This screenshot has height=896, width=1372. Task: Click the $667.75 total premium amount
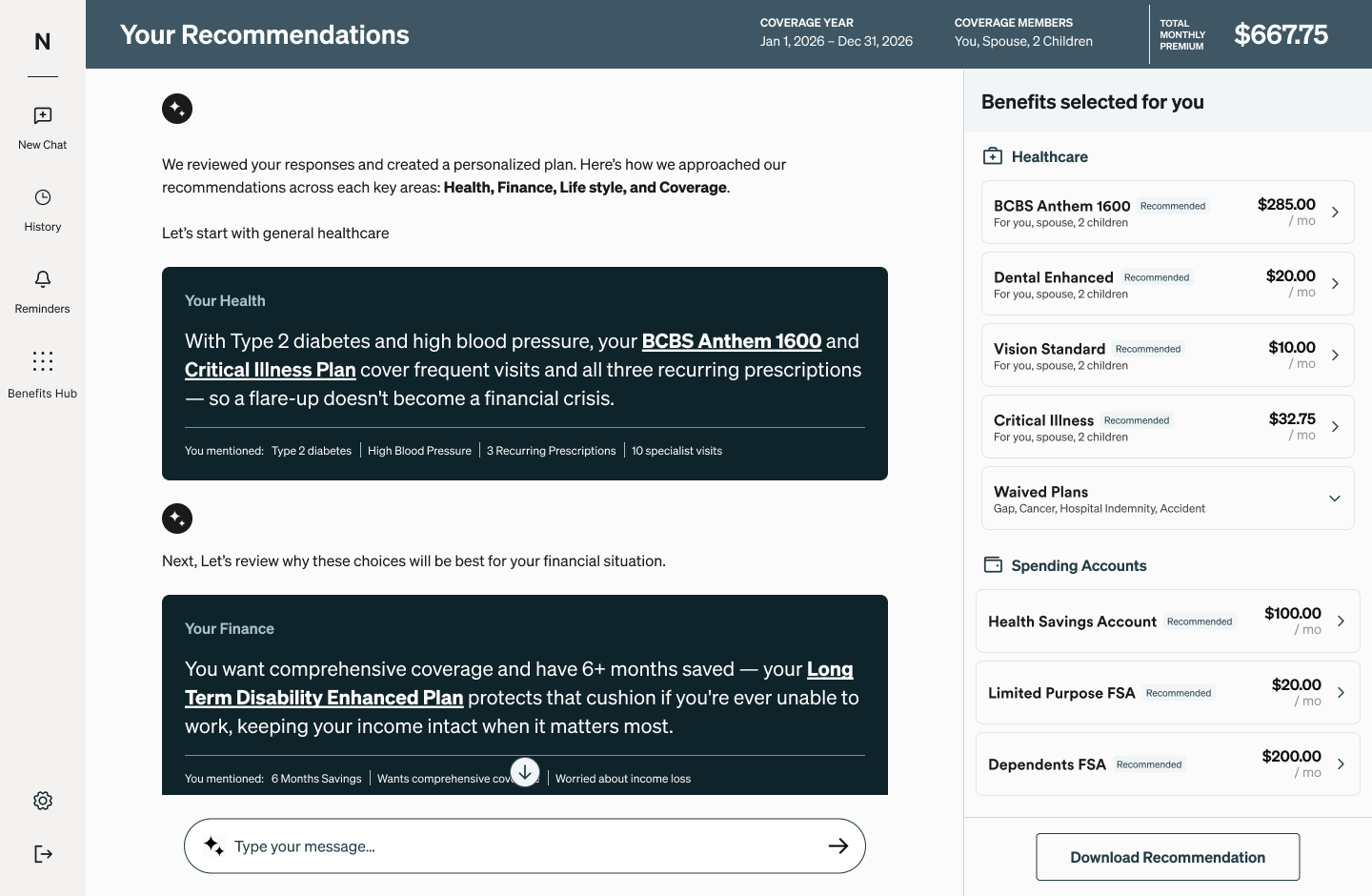1281,35
